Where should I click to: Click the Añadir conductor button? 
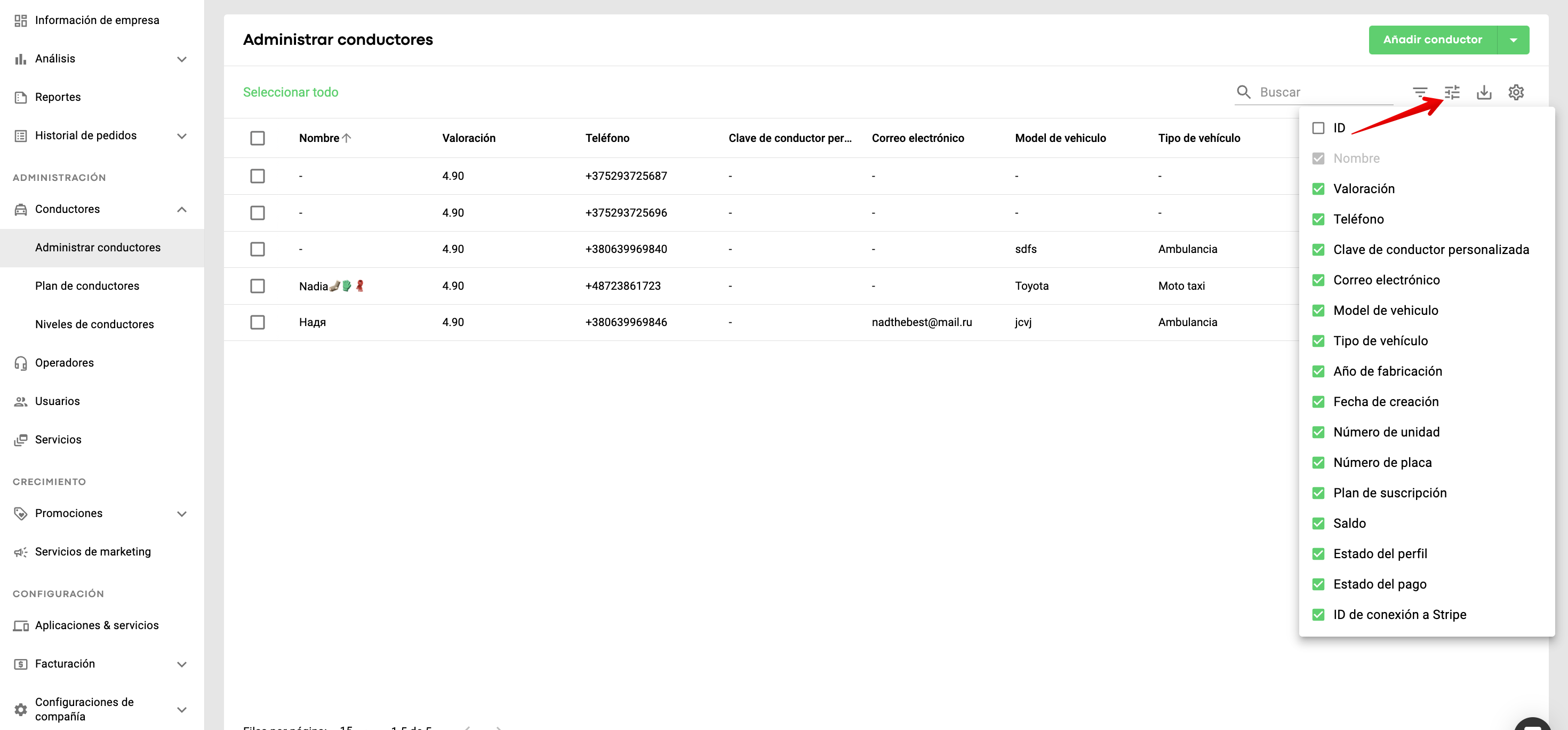point(1432,40)
